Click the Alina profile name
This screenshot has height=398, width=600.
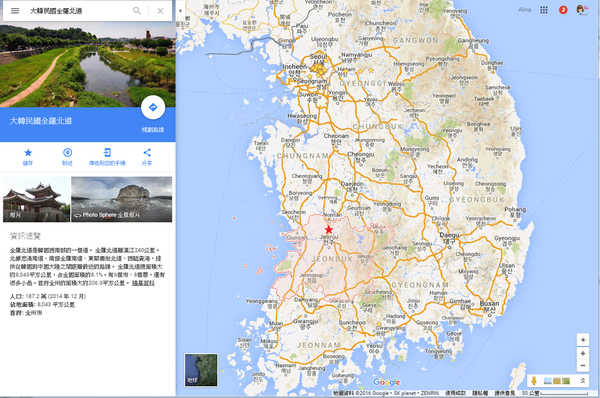tap(525, 10)
